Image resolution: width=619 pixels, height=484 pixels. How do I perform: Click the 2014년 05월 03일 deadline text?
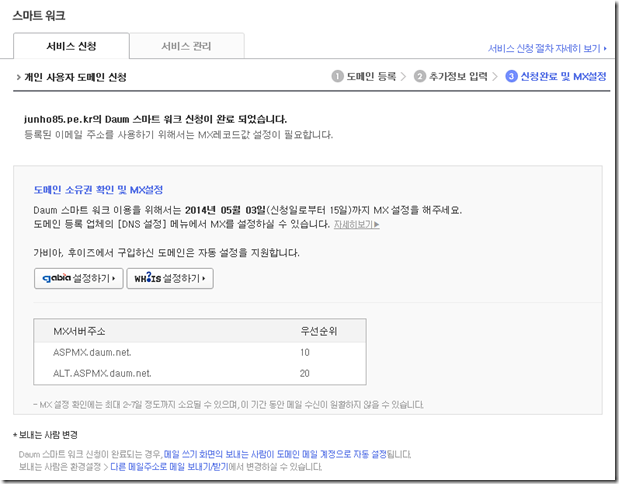[225, 210]
